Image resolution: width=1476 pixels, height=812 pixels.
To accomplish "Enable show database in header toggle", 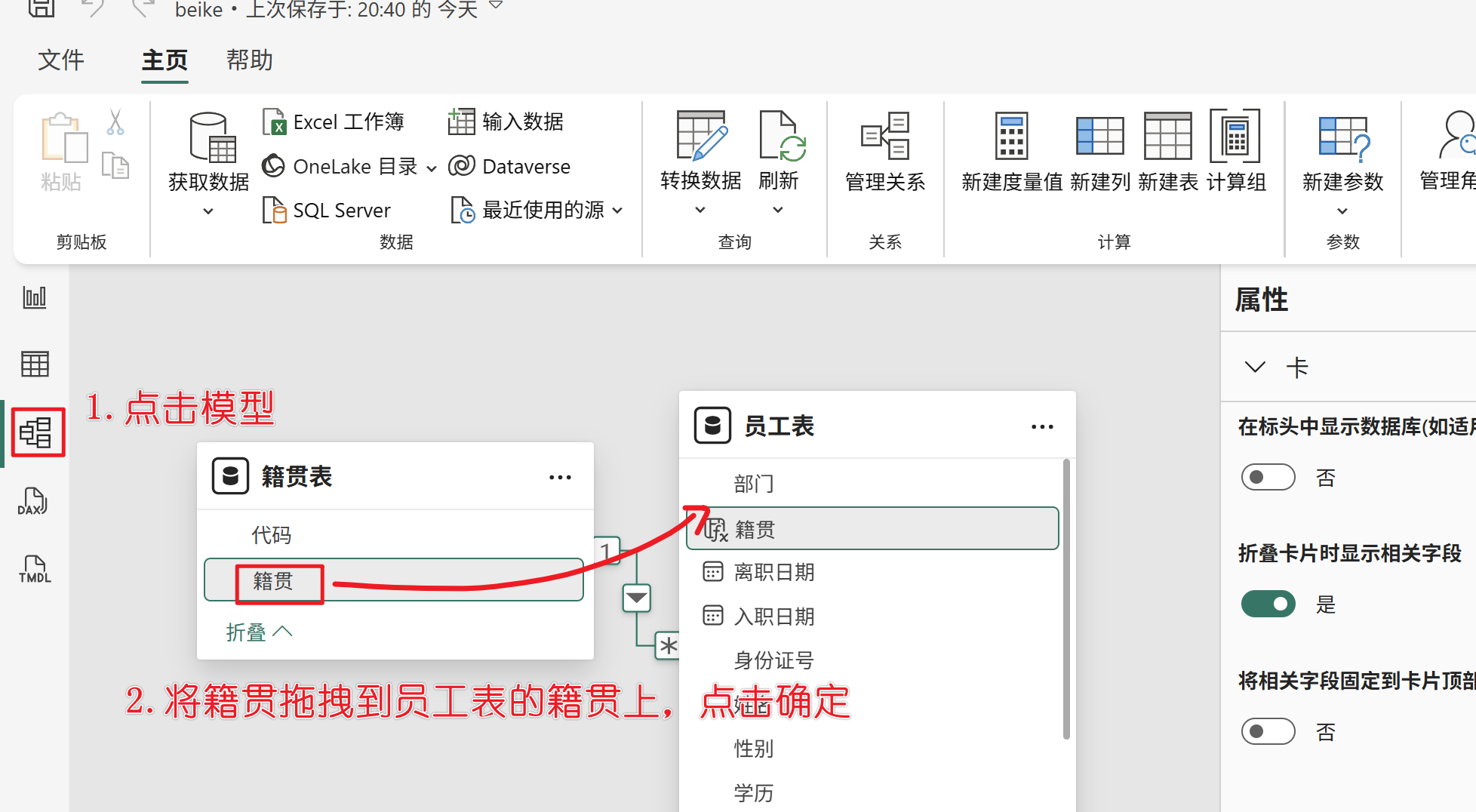I will click(1268, 478).
